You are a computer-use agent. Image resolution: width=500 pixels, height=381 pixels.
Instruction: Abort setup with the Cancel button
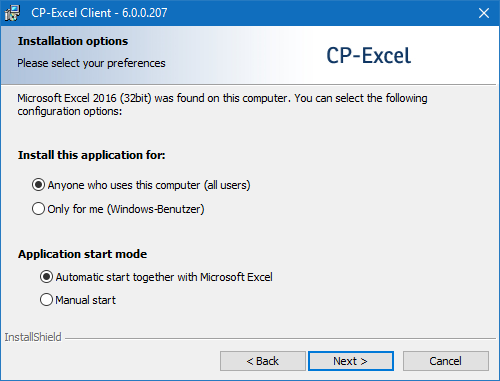pyautogui.click(x=446, y=361)
